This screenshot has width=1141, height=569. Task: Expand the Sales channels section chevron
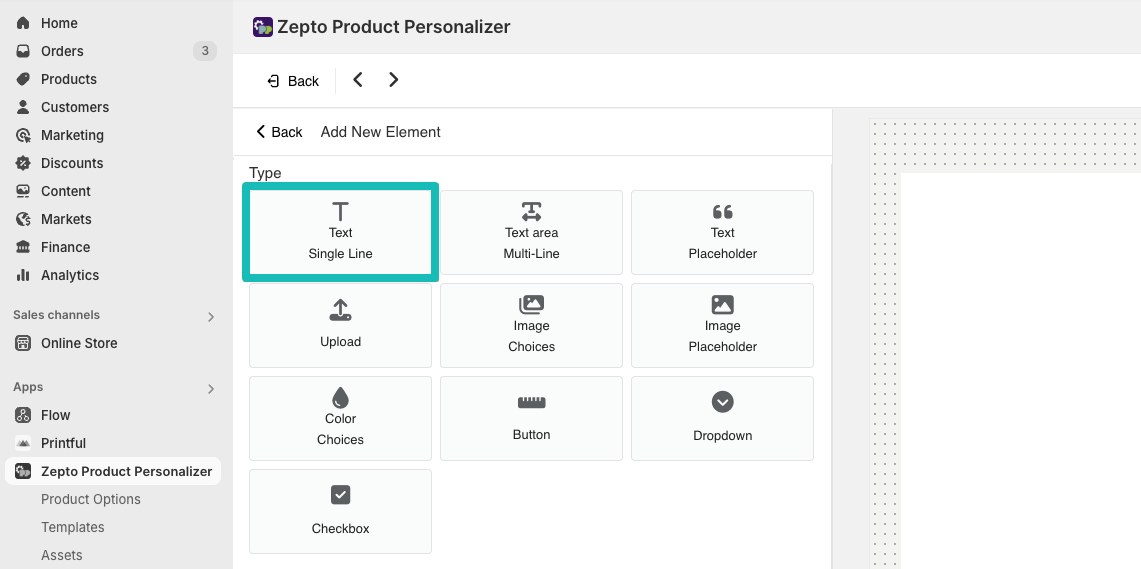pos(211,317)
